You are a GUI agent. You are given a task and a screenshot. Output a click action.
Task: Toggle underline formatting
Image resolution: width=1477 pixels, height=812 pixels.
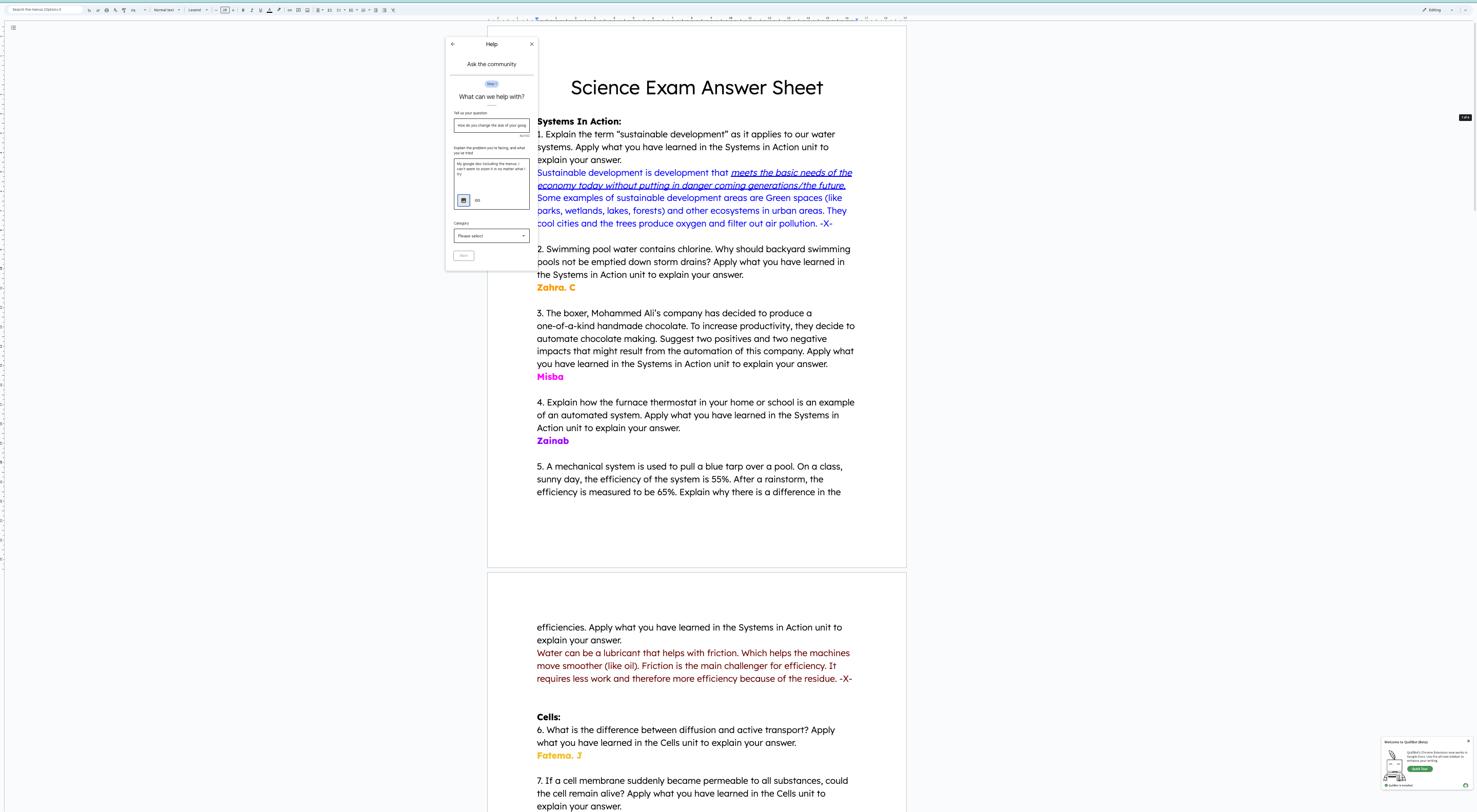tap(261, 10)
